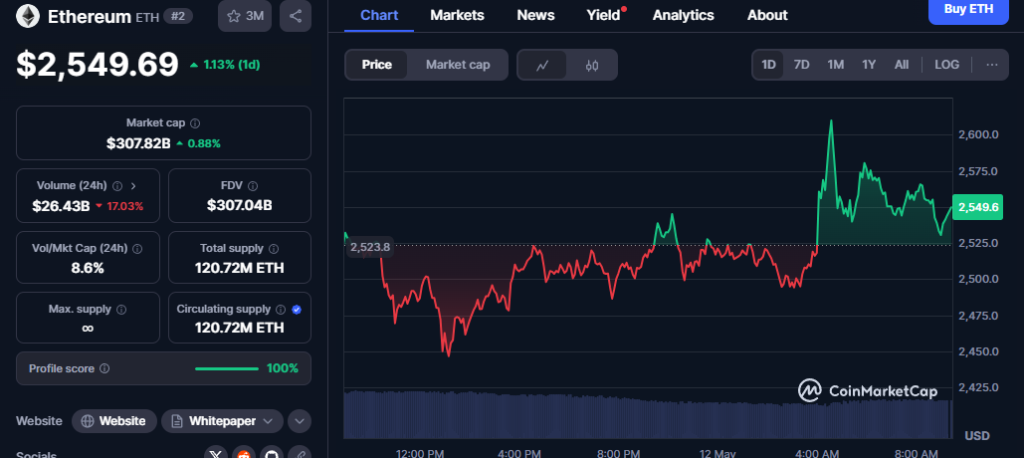
Task: Toggle LOG scale on chart
Action: click(x=947, y=65)
